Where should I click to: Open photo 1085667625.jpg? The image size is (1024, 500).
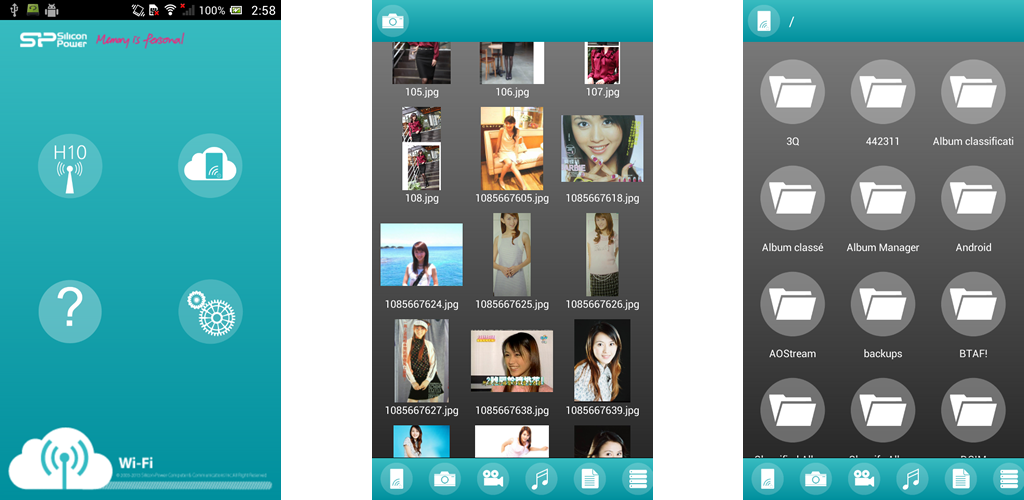(512, 255)
